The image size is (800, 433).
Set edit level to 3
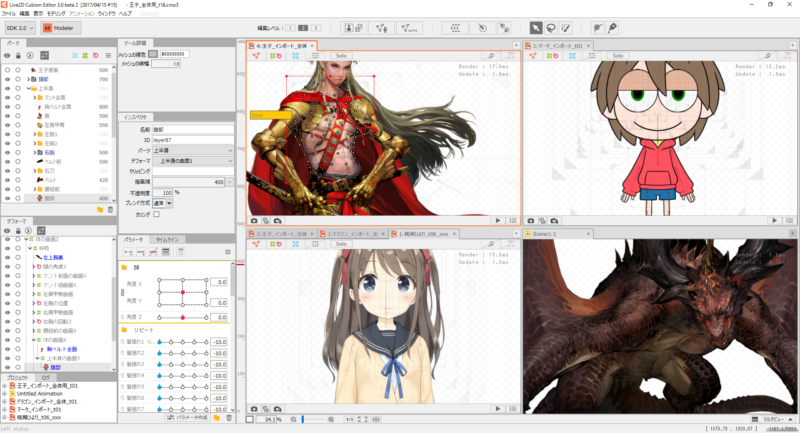click(x=315, y=28)
